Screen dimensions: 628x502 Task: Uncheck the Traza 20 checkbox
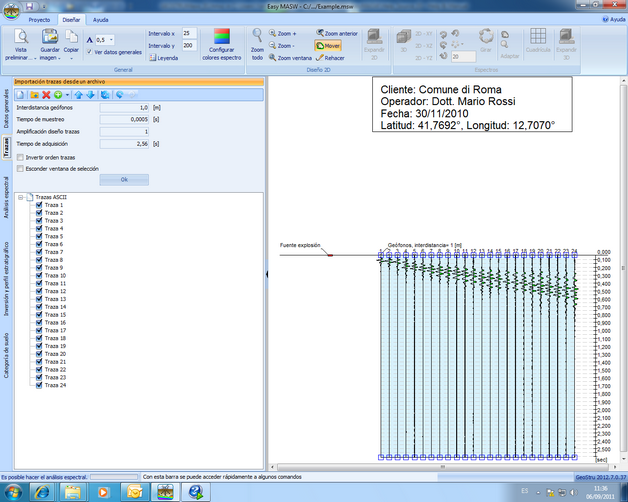(x=39, y=354)
